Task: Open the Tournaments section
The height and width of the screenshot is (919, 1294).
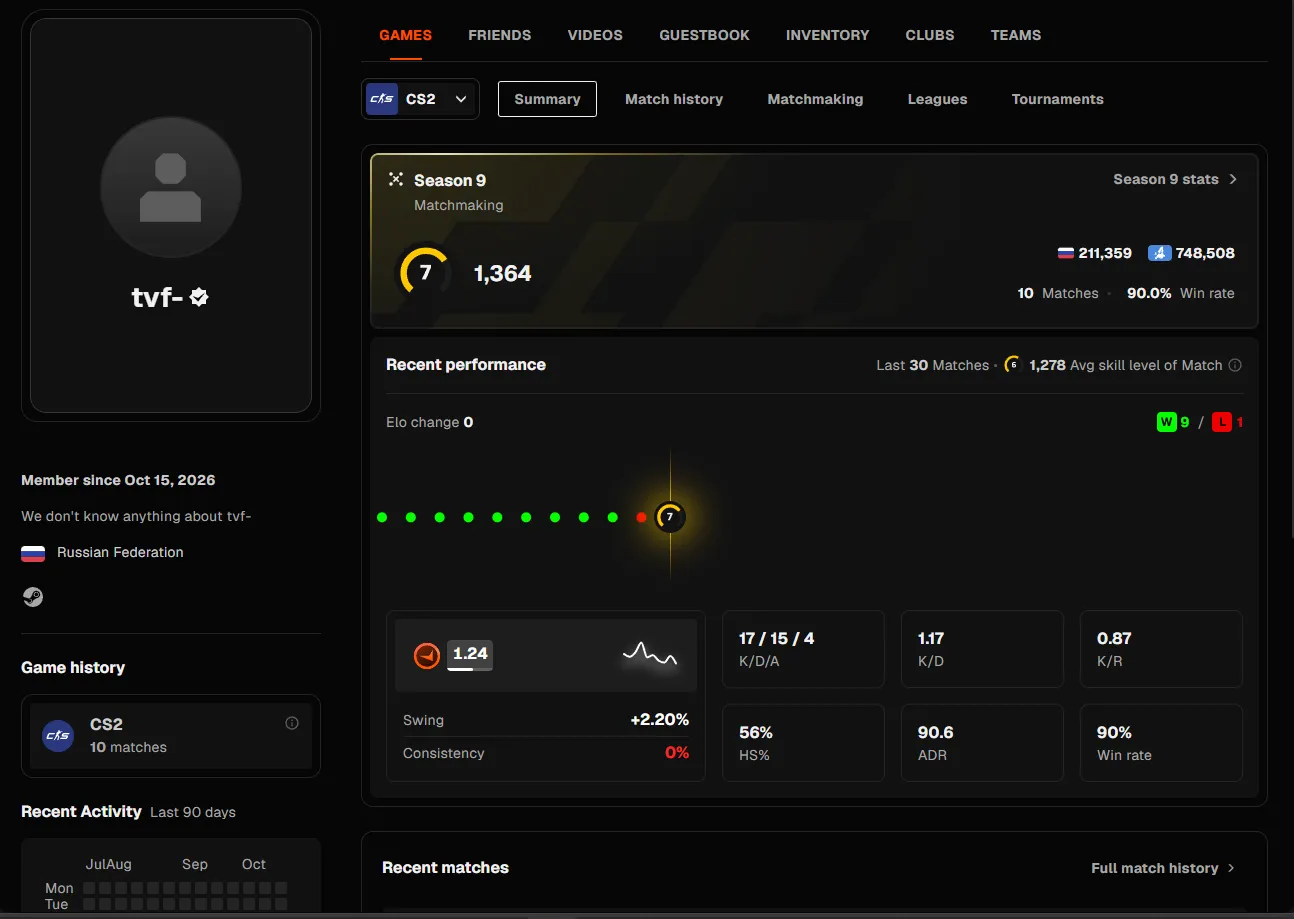Action: (1057, 99)
